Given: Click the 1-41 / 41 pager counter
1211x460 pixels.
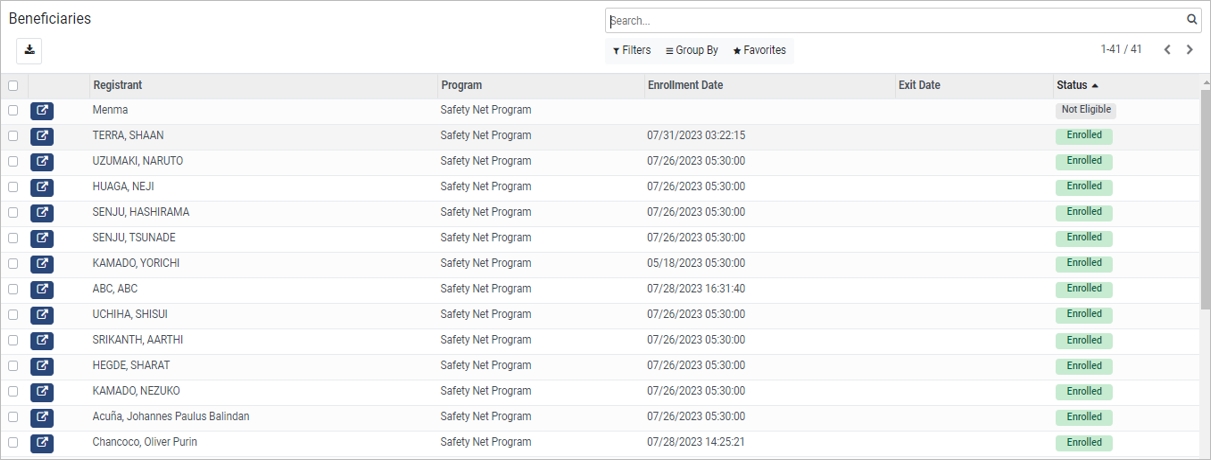Looking at the screenshot, I should (1121, 50).
